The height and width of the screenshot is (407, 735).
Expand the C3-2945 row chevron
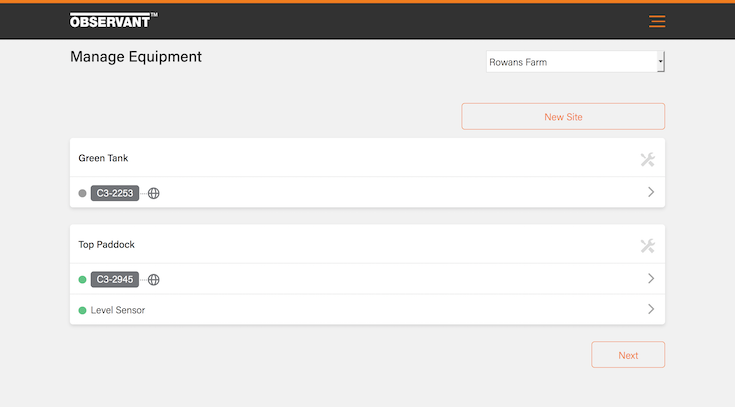[651, 279]
